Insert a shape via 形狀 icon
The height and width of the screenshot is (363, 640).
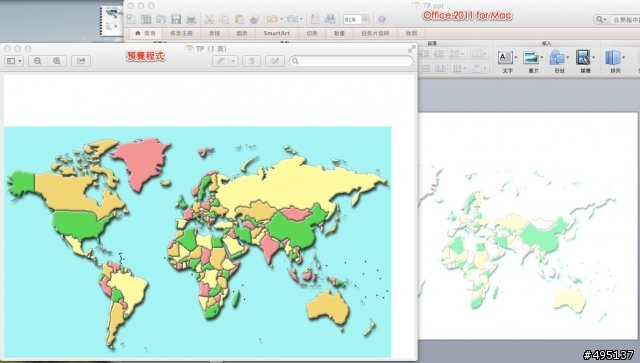click(x=557, y=58)
